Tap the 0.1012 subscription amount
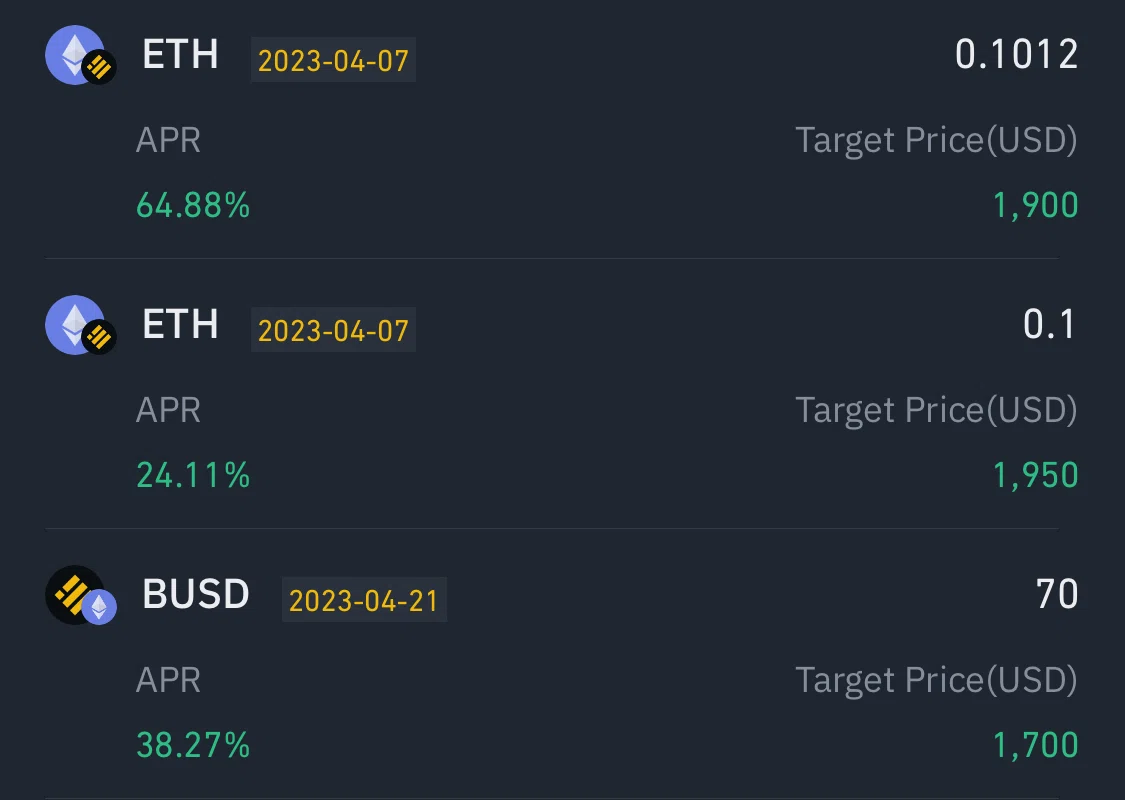The image size is (1125, 800). click(1017, 55)
